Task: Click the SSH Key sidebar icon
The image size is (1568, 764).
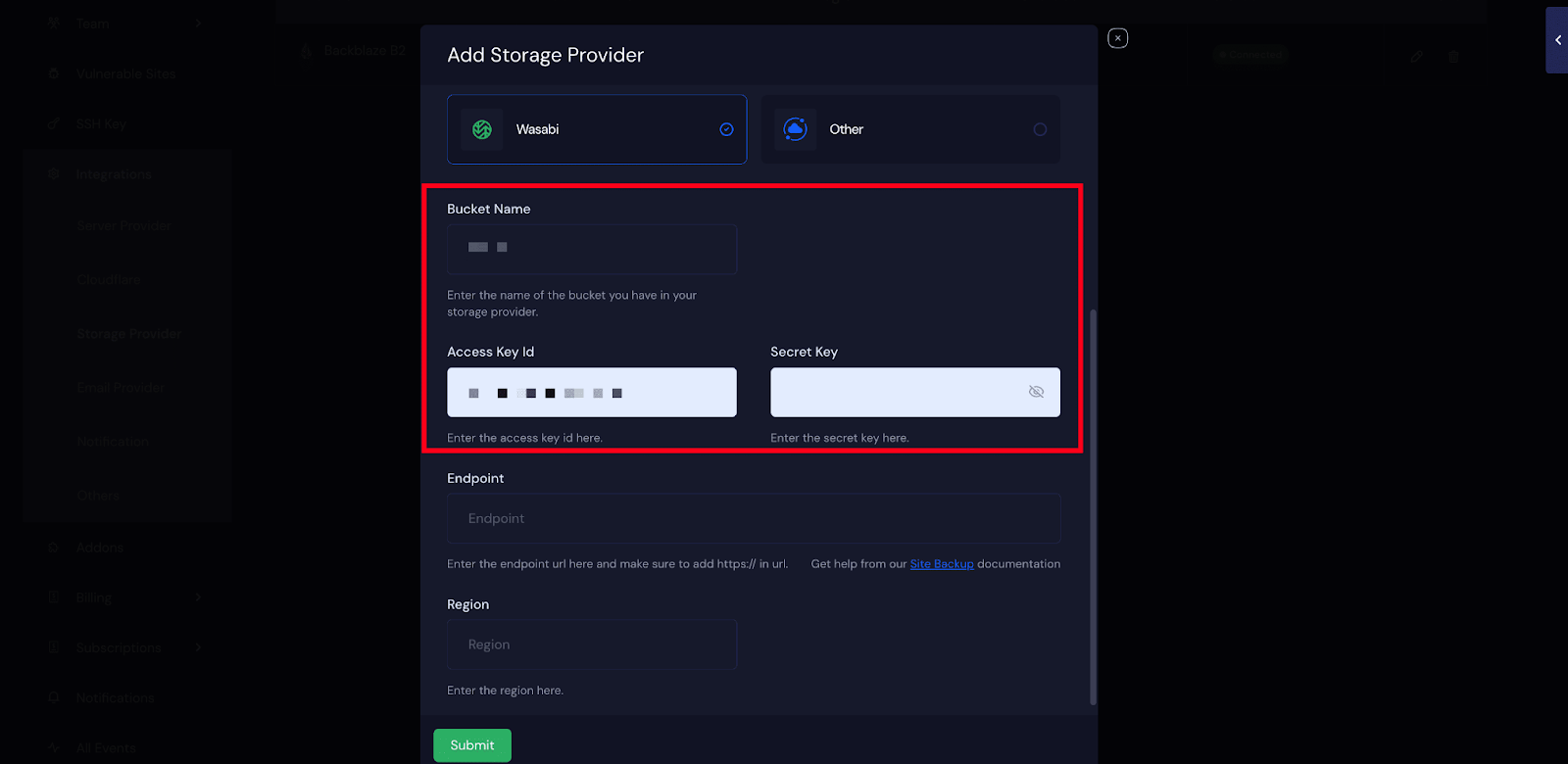Action: [x=54, y=123]
